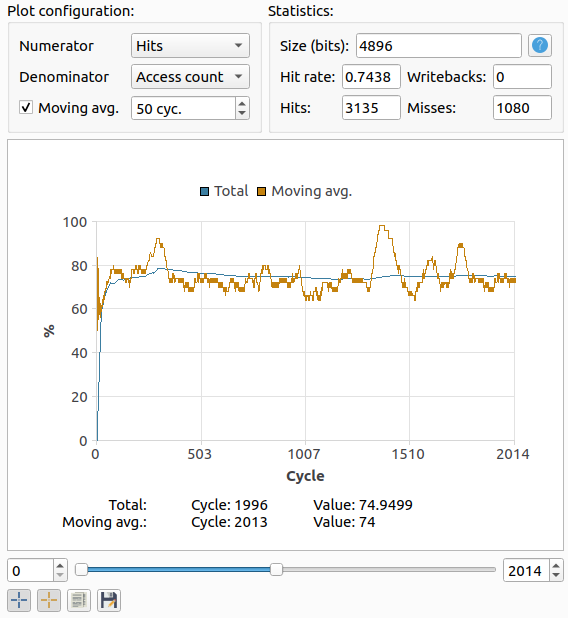Screen dimensions: 568x618
Task: Click the Statistics heading
Action: click(x=301, y=11)
